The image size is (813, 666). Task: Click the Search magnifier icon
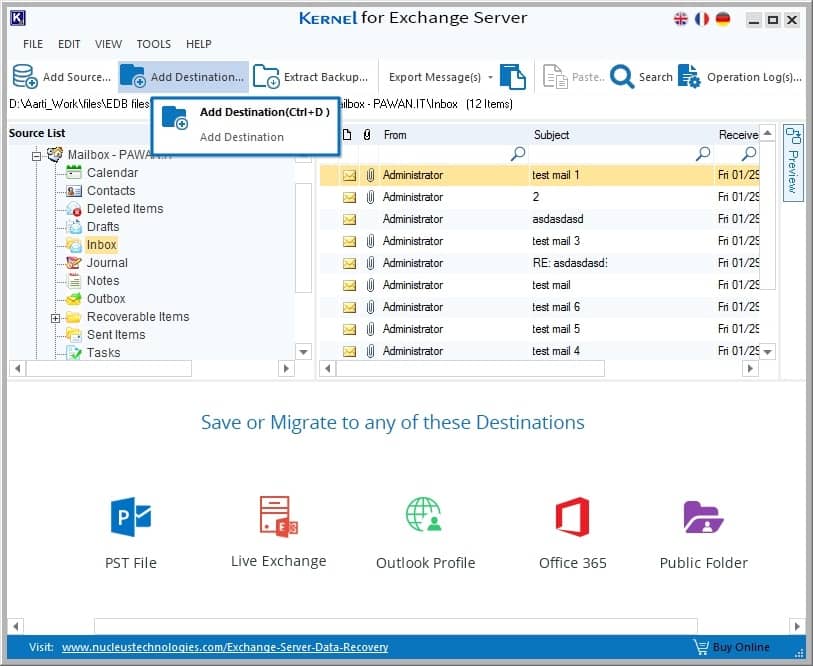(x=622, y=77)
